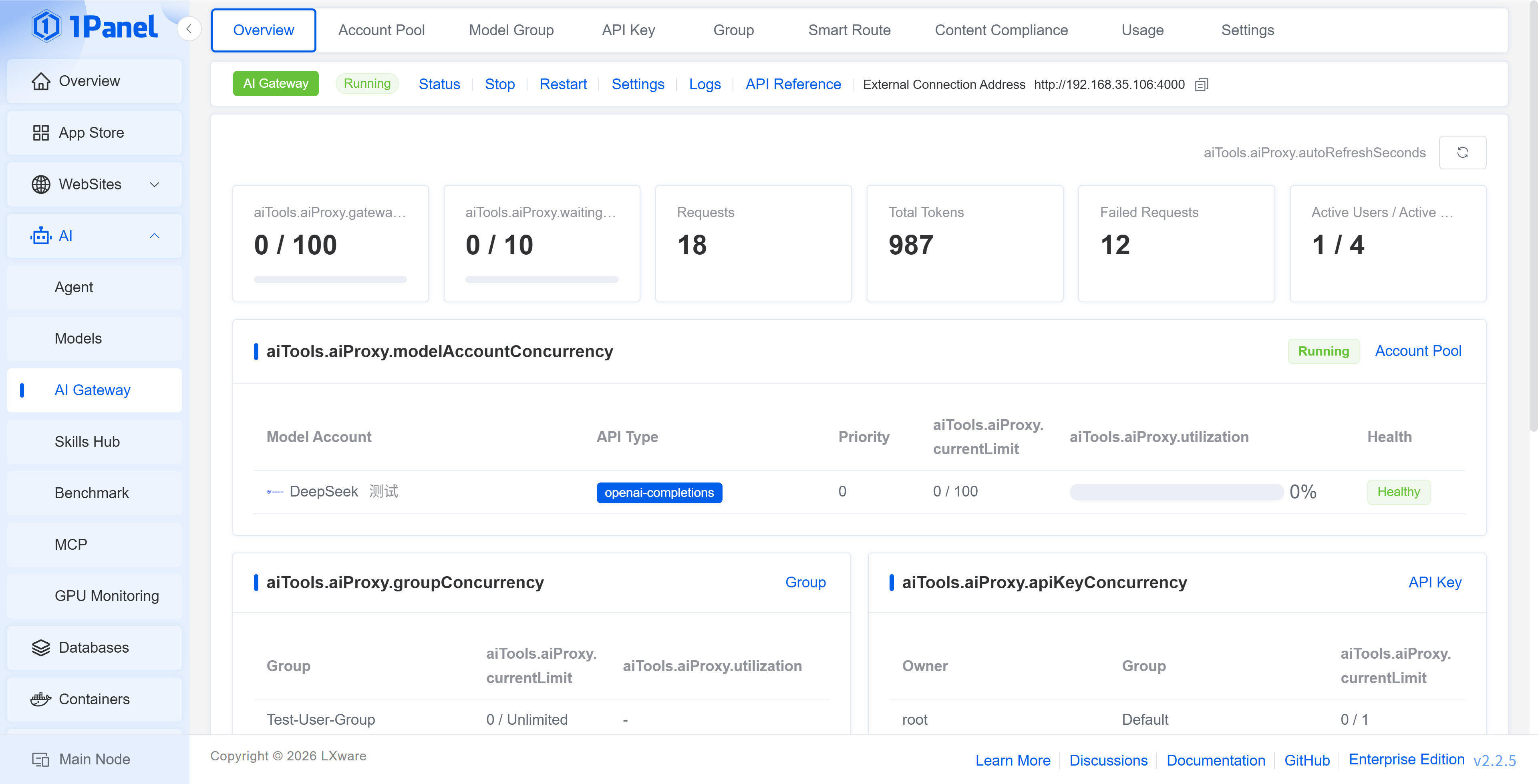This screenshot has width=1538, height=784.
Task: Open App Store grid icon
Action: [x=40, y=133]
